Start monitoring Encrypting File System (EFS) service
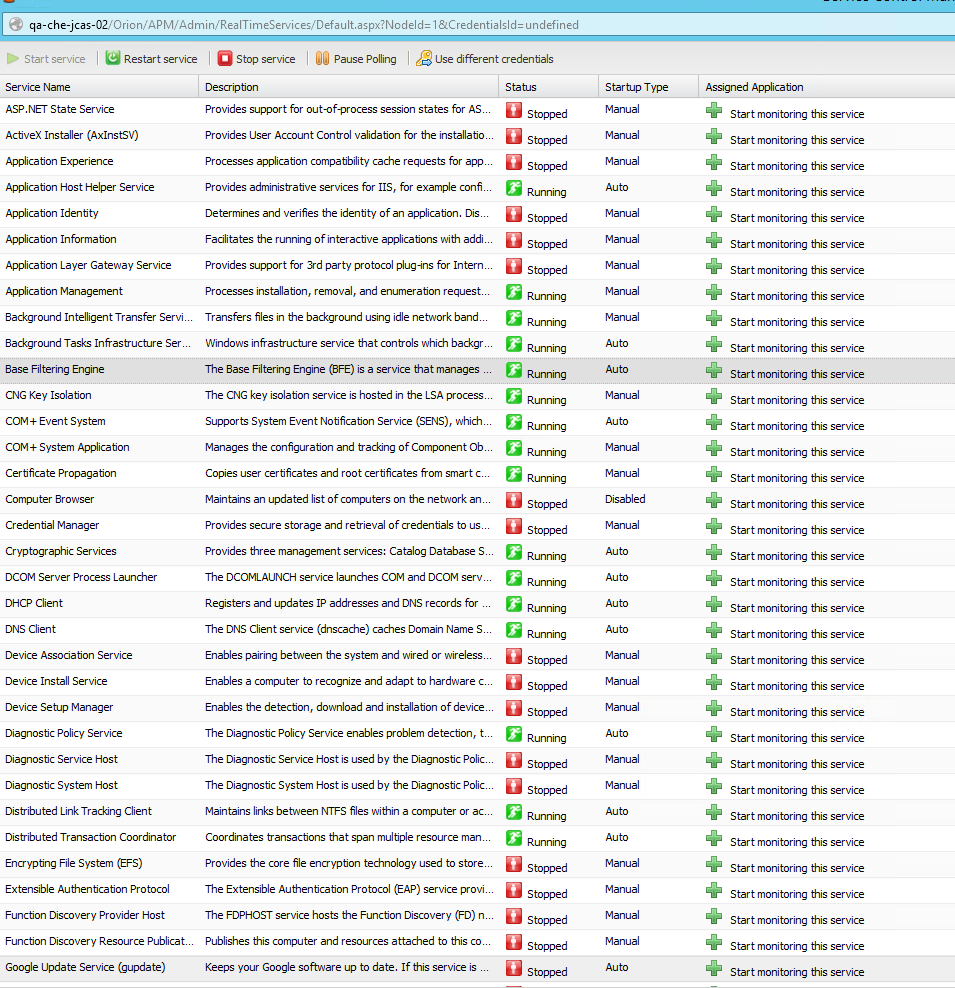Image resolution: width=955 pixels, height=988 pixels. (x=797, y=868)
